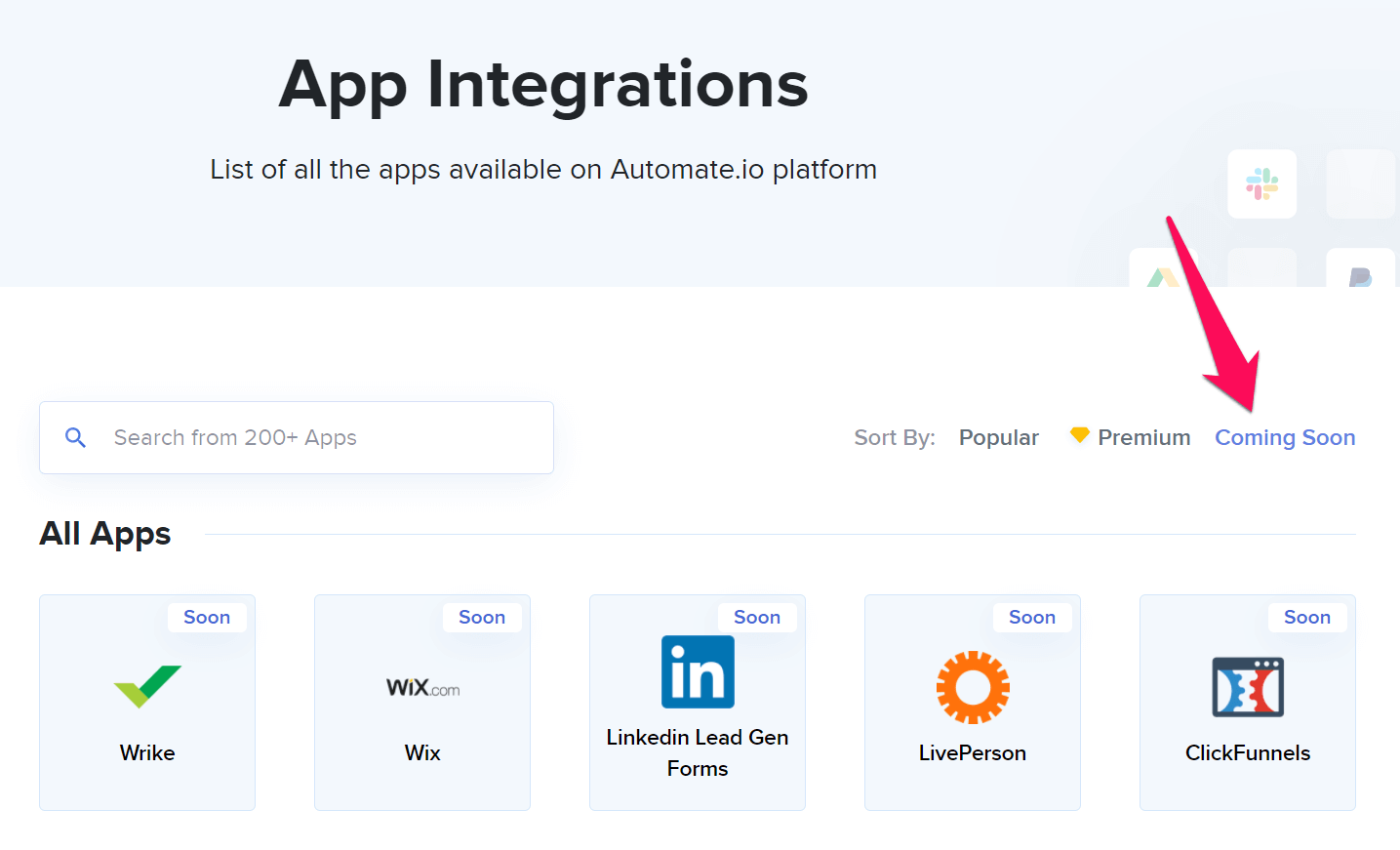The width and height of the screenshot is (1400, 850).
Task: Click the Soon badge on Wrike card
Action: click(207, 617)
